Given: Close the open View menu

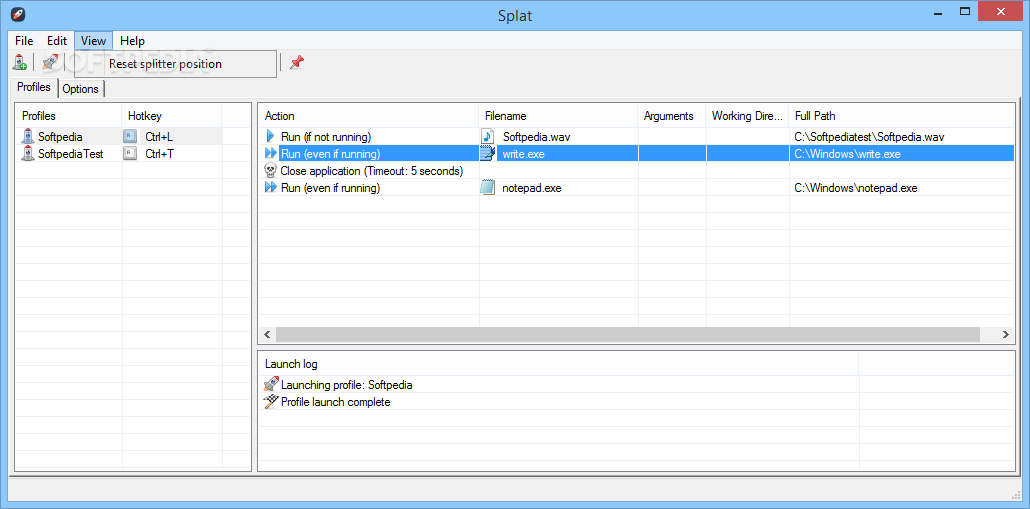Looking at the screenshot, I should [x=93, y=41].
